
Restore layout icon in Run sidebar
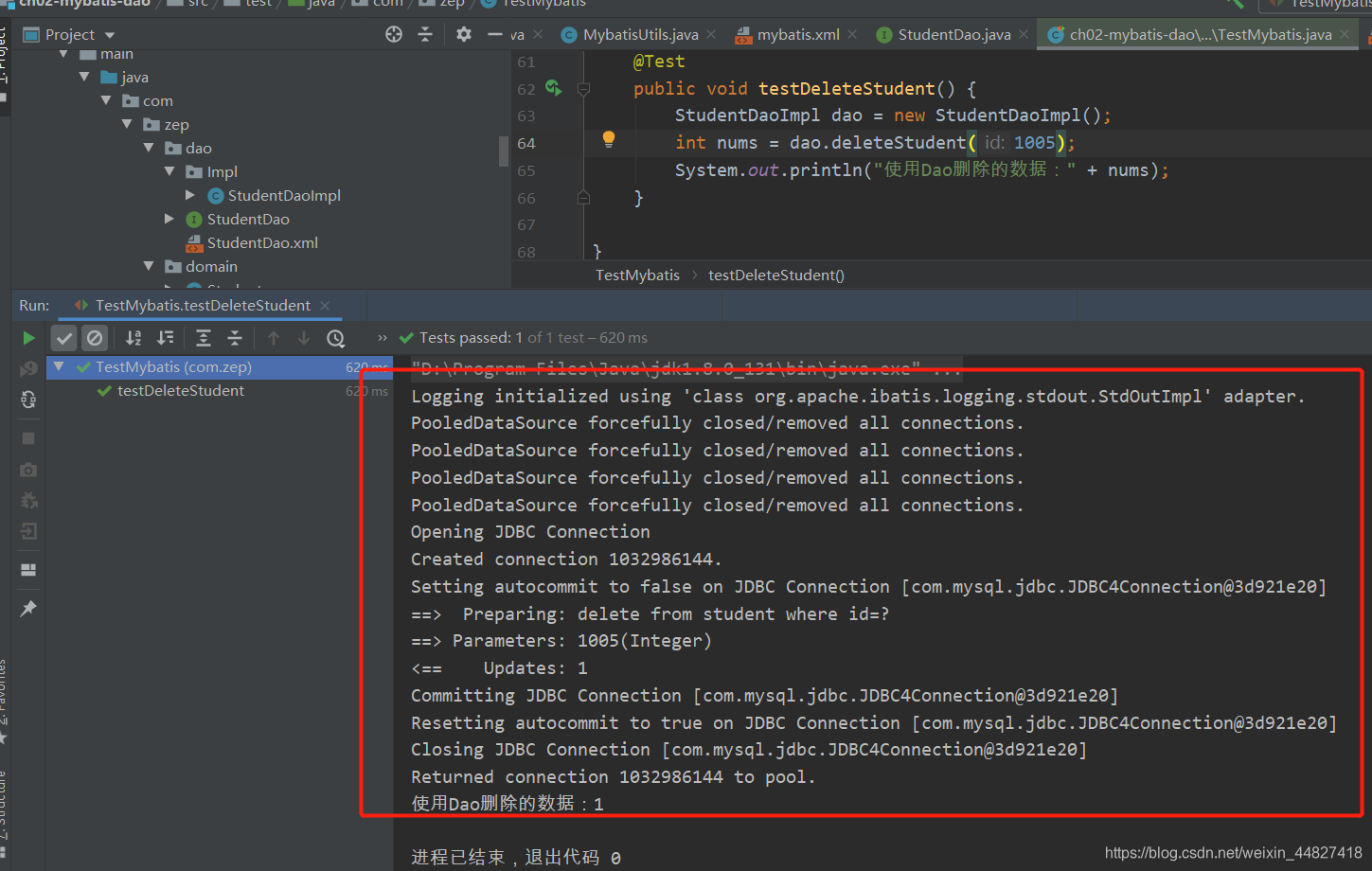coord(28,570)
